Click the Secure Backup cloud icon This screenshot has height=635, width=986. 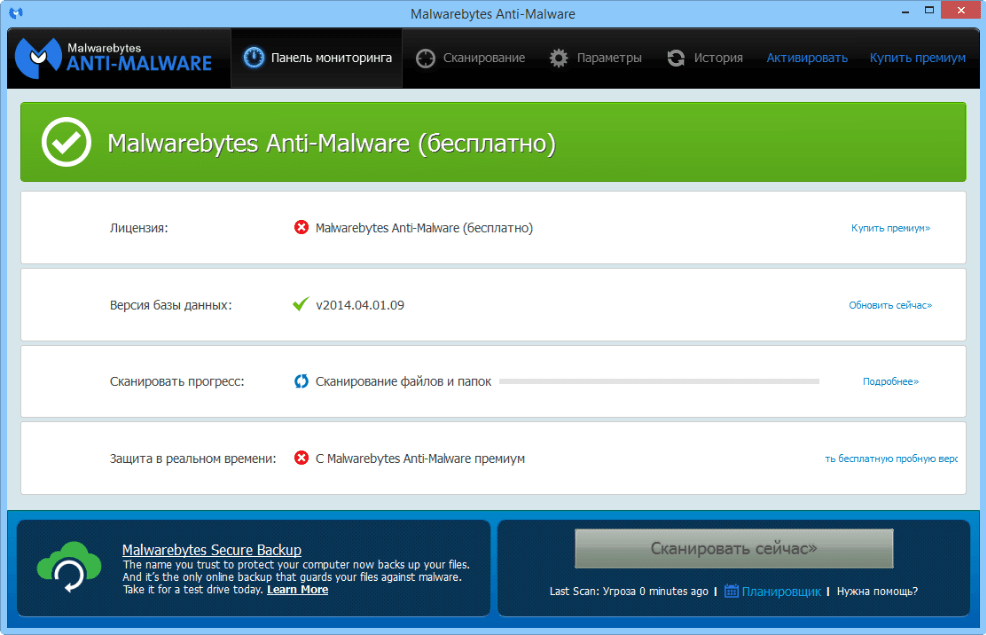click(x=69, y=567)
